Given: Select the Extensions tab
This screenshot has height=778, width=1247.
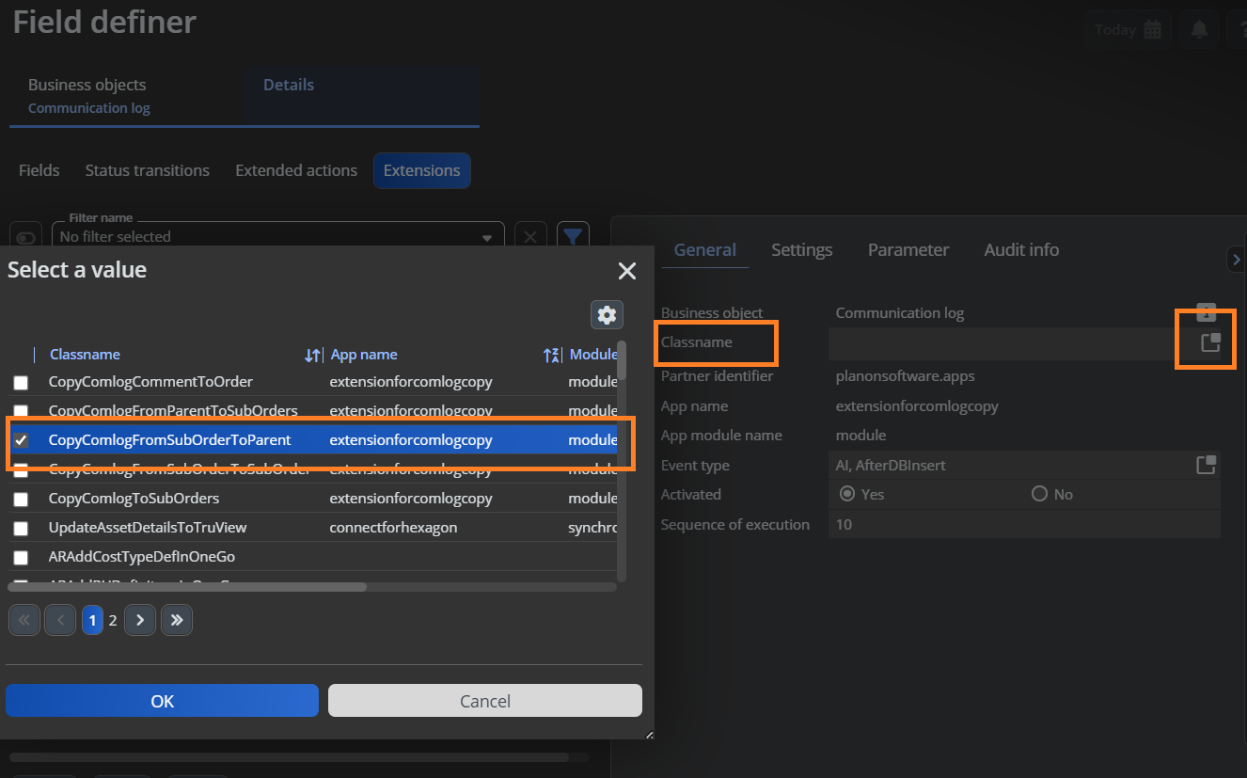Looking at the screenshot, I should point(422,170).
